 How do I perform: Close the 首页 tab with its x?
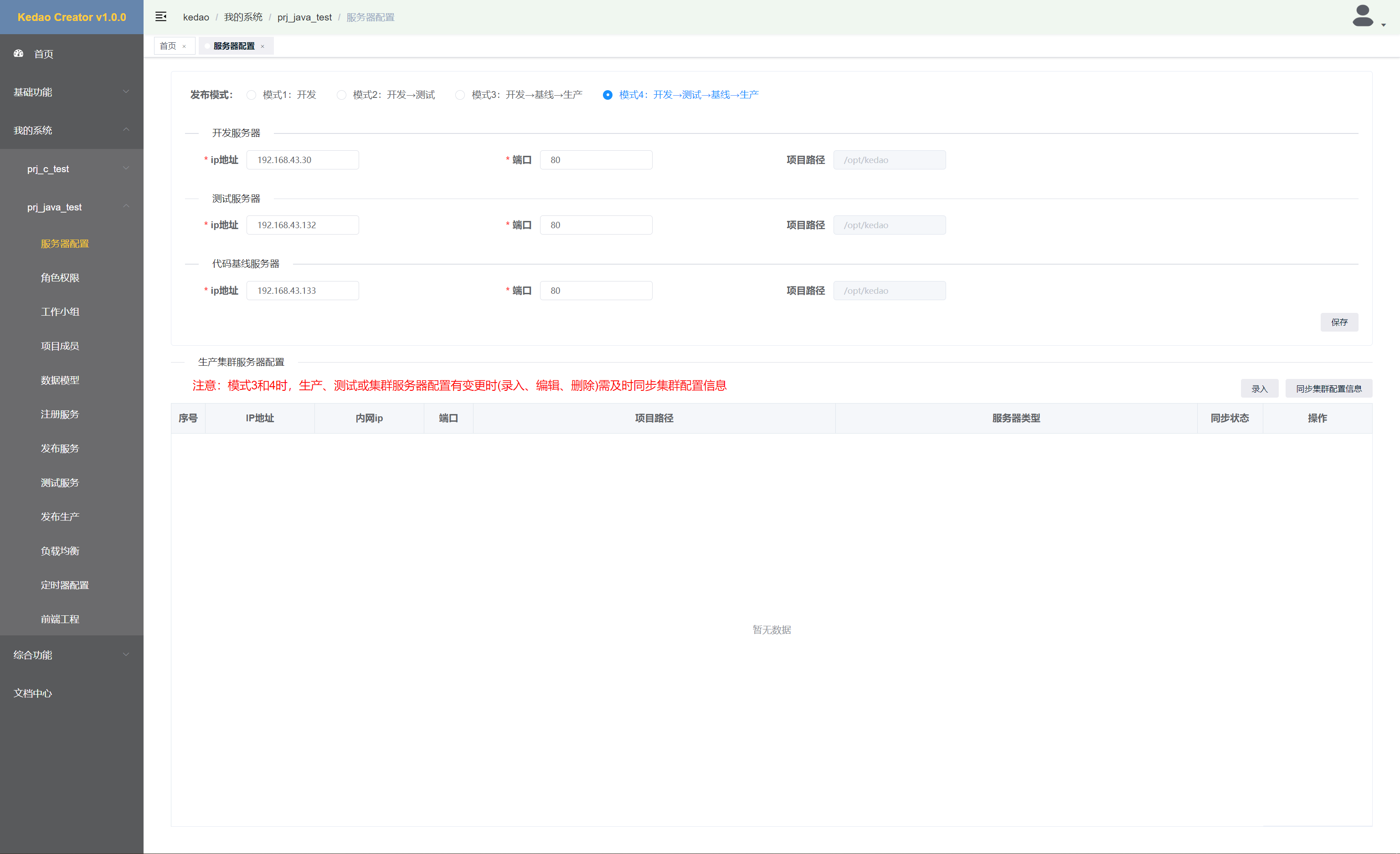click(184, 46)
